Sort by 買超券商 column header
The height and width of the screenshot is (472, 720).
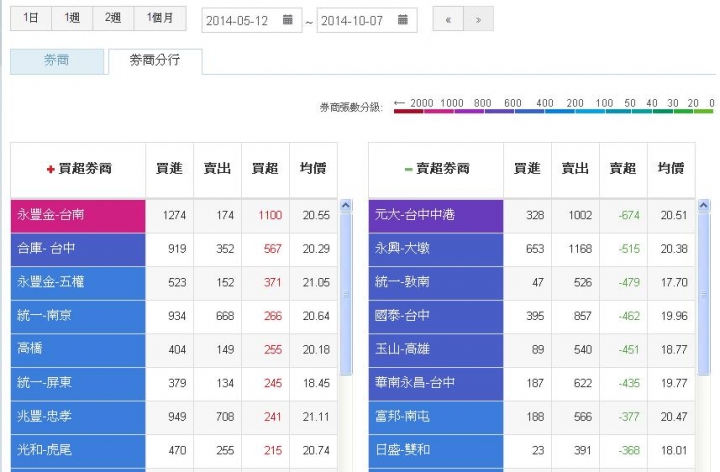click(79, 169)
